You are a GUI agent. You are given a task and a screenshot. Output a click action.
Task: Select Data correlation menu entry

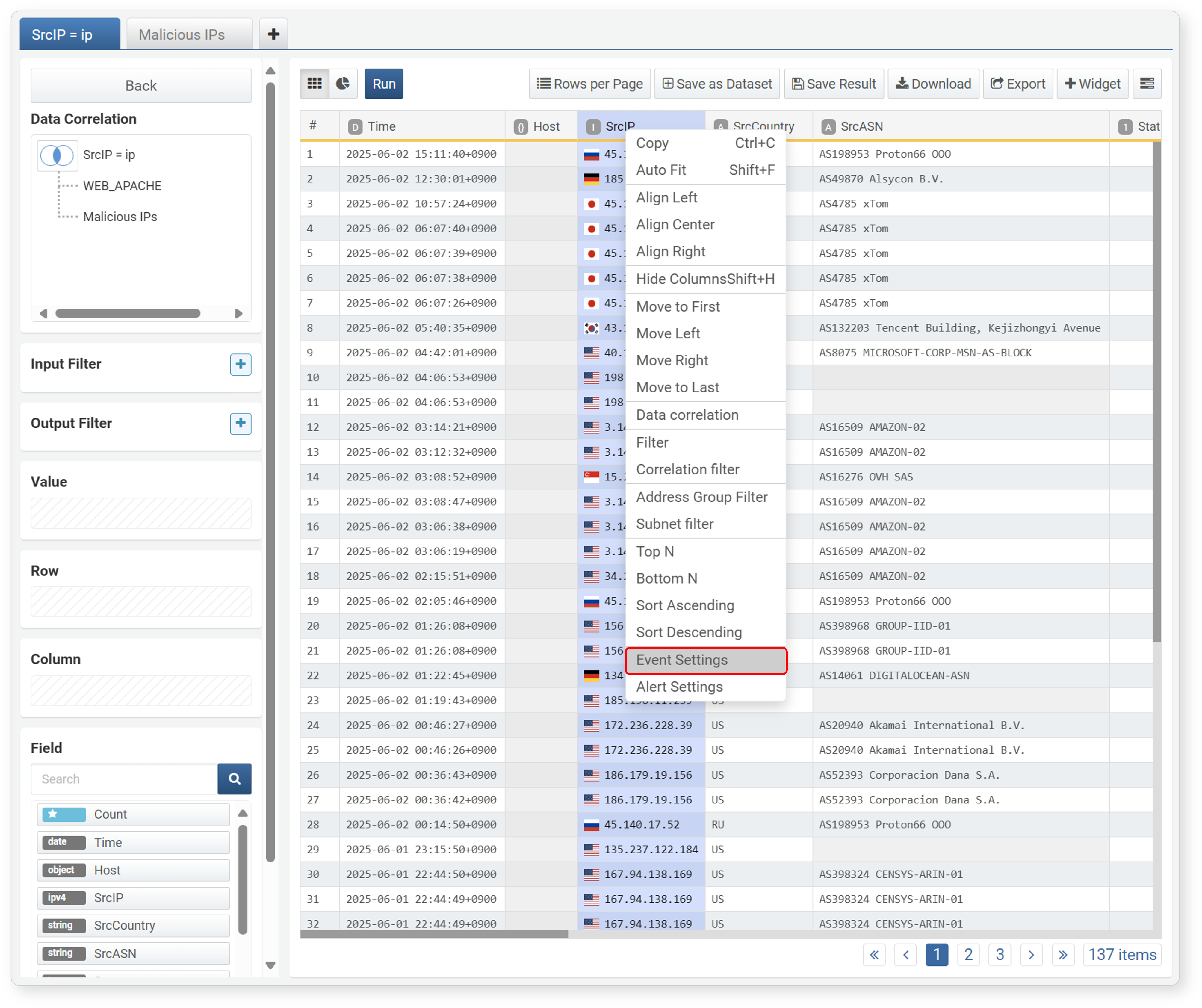pyautogui.click(x=705, y=415)
